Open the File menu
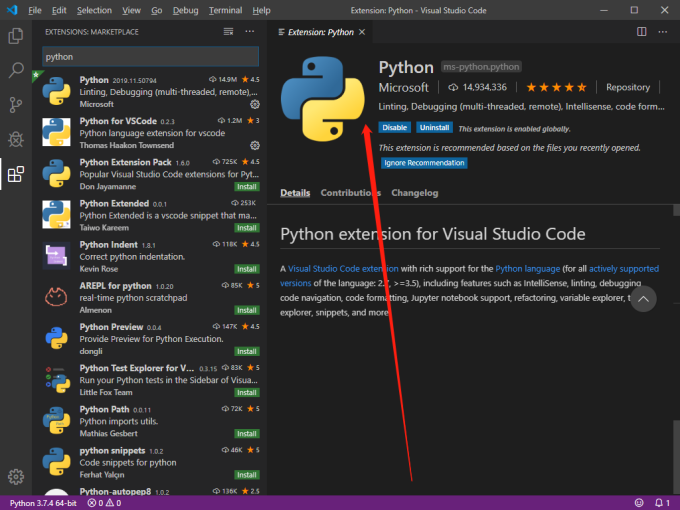Viewport: 680px width, 510px height. 35,10
